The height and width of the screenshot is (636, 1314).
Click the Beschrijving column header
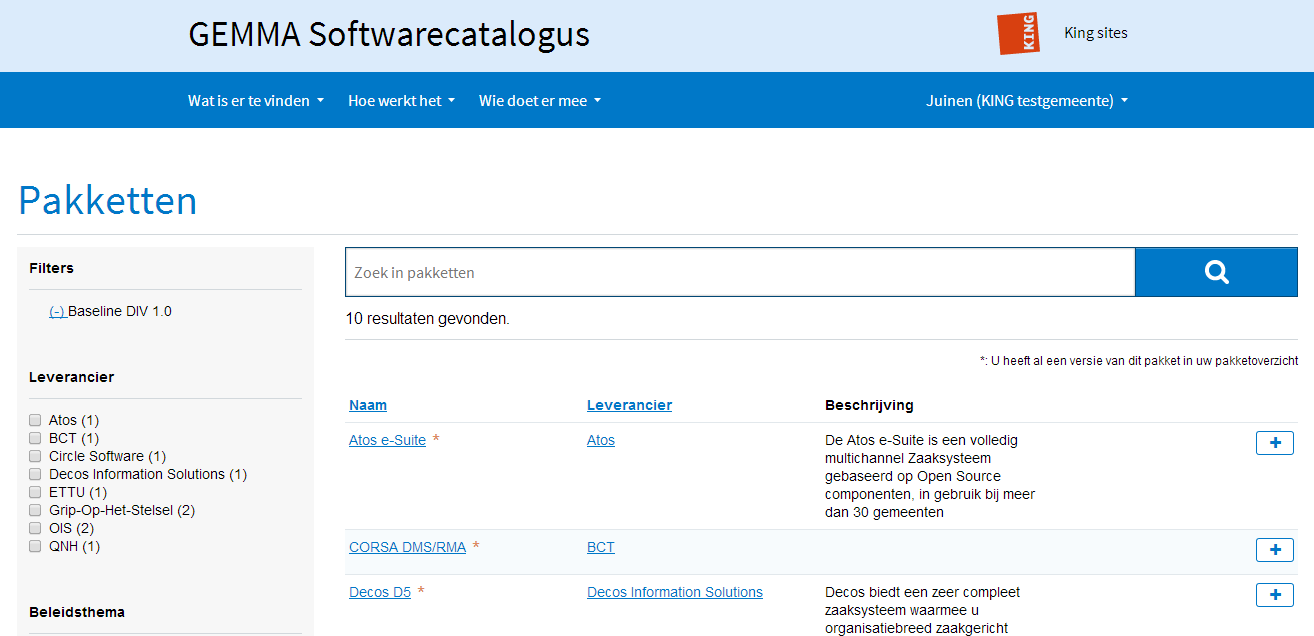click(x=869, y=405)
